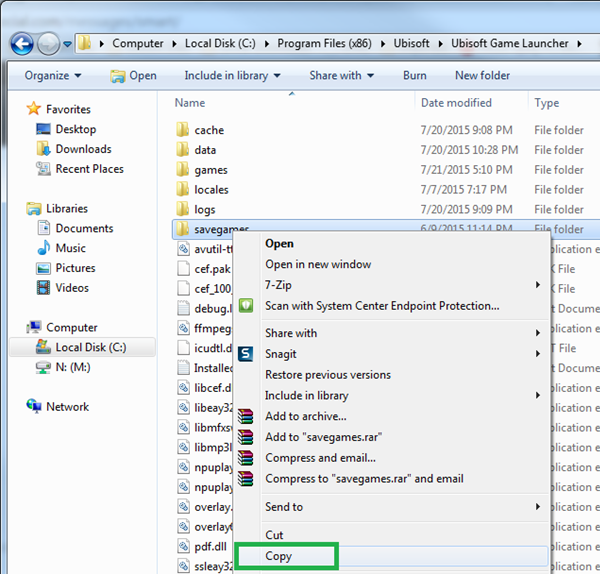Expand the Send to submenu

(x=392, y=507)
